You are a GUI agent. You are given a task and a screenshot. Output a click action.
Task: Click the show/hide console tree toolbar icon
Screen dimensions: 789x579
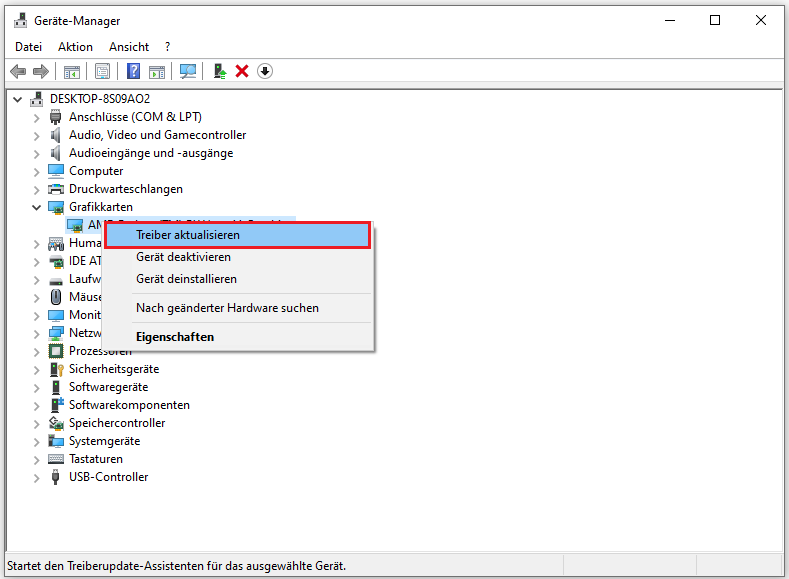pyautogui.click(x=71, y=71)
